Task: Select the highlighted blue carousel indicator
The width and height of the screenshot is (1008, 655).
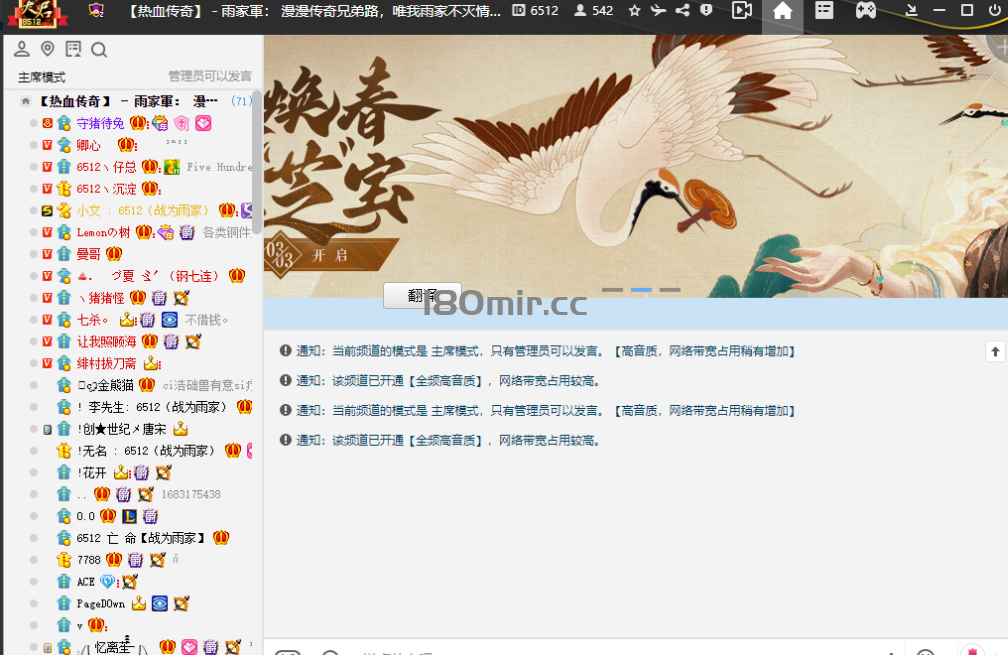Action: coord(641,290)
